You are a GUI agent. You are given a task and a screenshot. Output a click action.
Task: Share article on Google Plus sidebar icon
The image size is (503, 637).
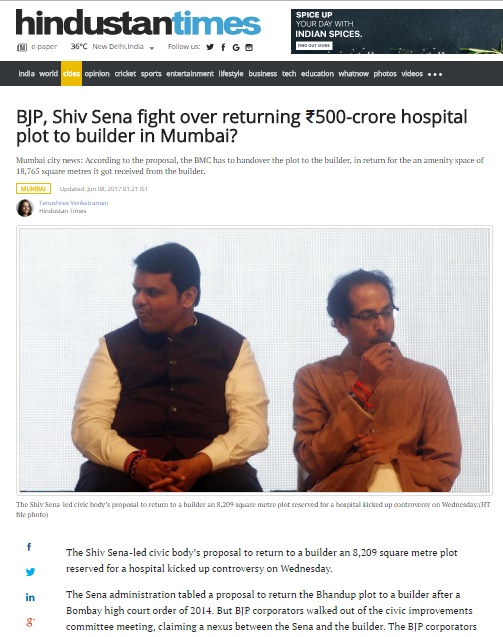click(x=30, y=622)
